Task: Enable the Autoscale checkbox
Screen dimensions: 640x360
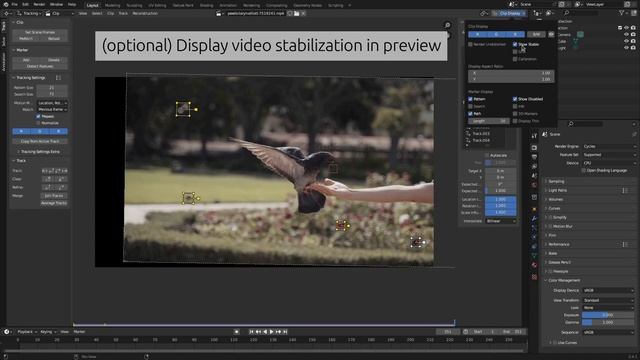Action: tap(487, 156)
